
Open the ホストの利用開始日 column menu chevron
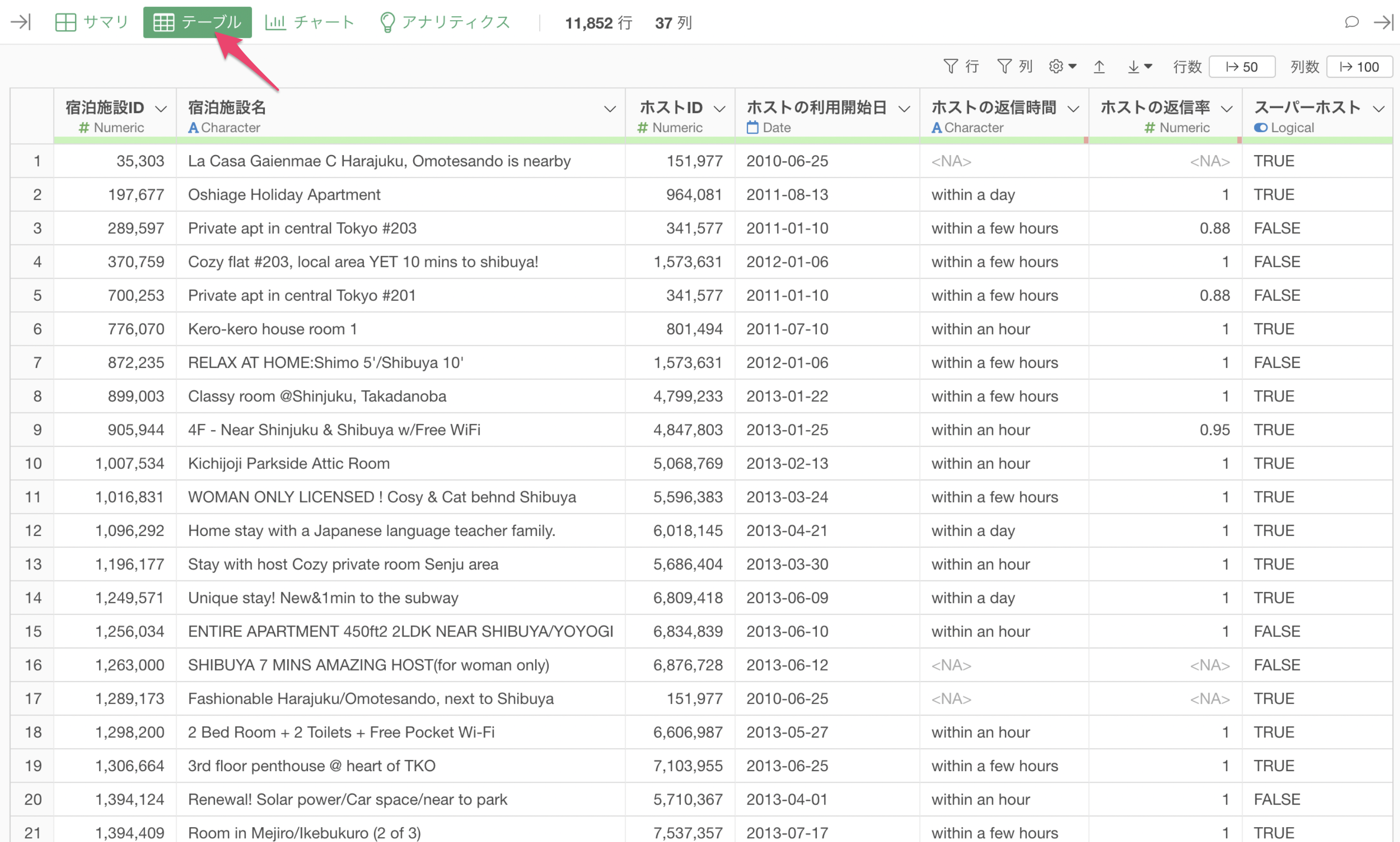click(x=904, y=108)
